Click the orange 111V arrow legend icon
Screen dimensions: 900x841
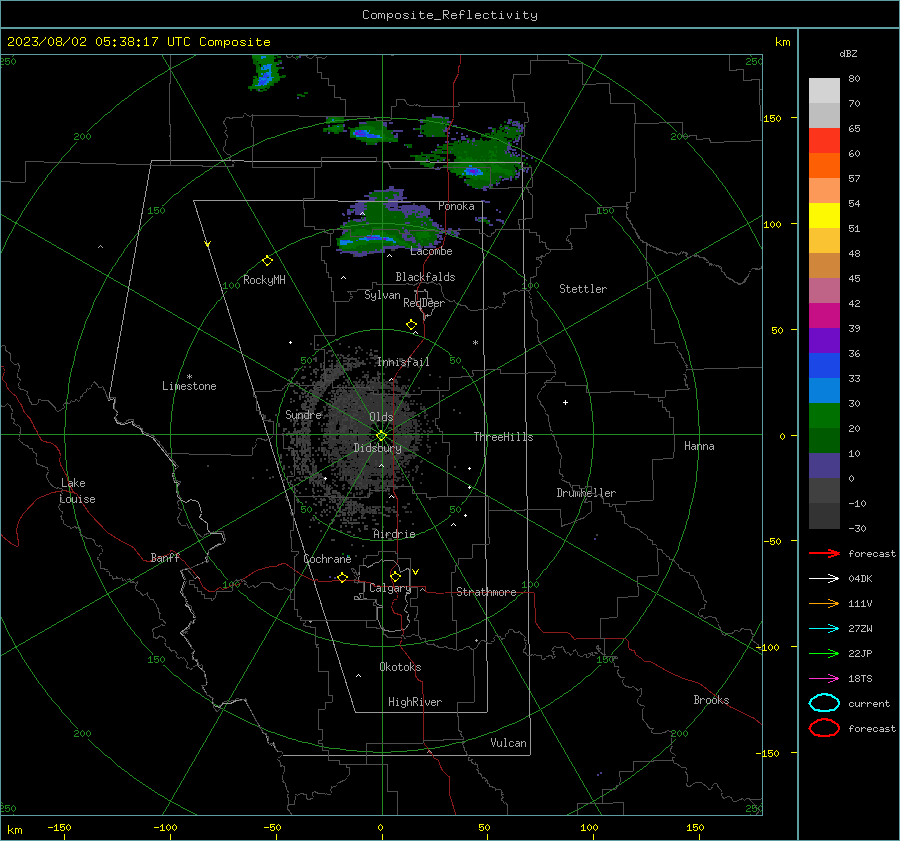(824, 603)
